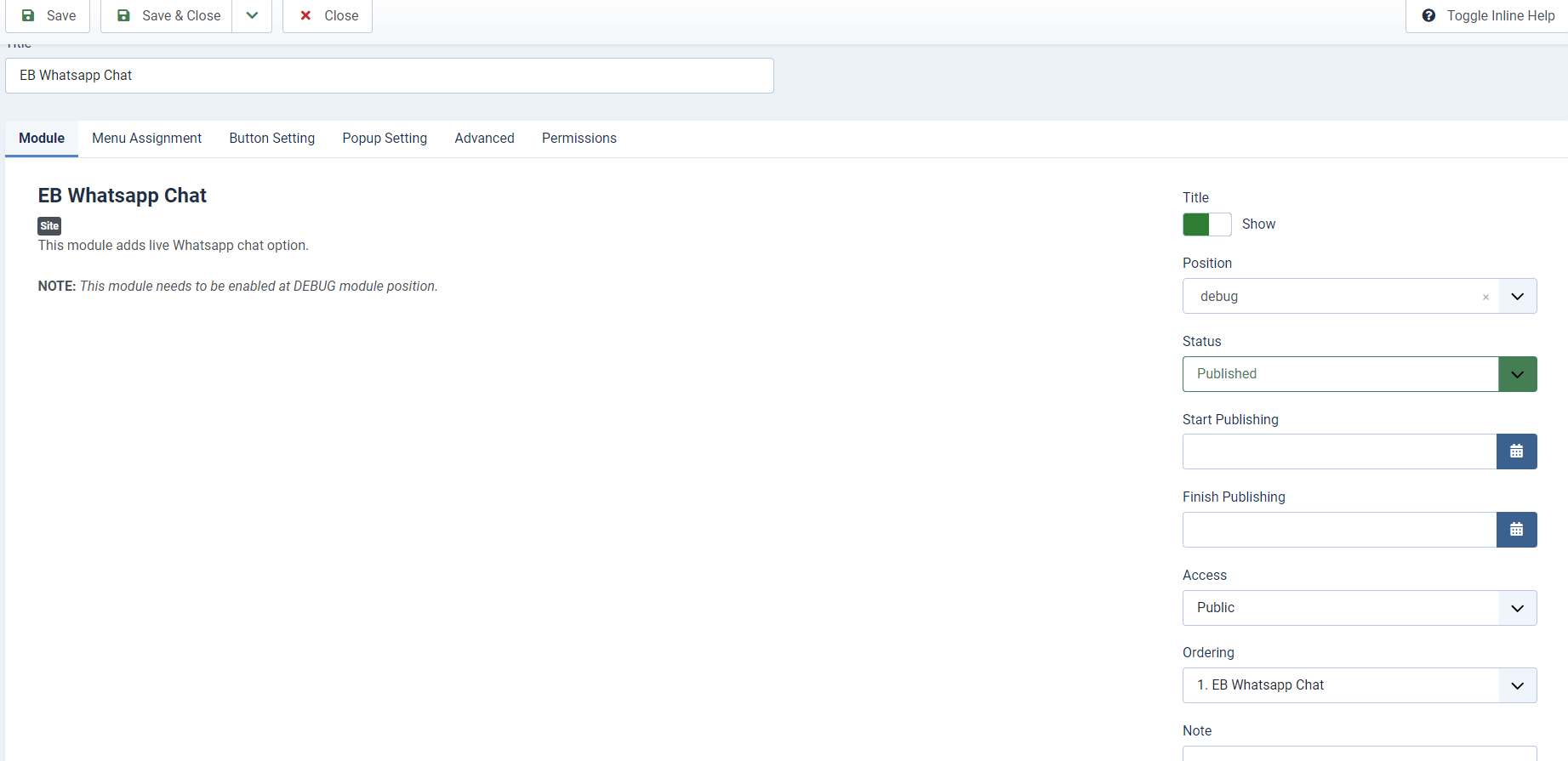Open the Permissions tab
Viewport: 1568px width, 761px height.
point(579,139)
